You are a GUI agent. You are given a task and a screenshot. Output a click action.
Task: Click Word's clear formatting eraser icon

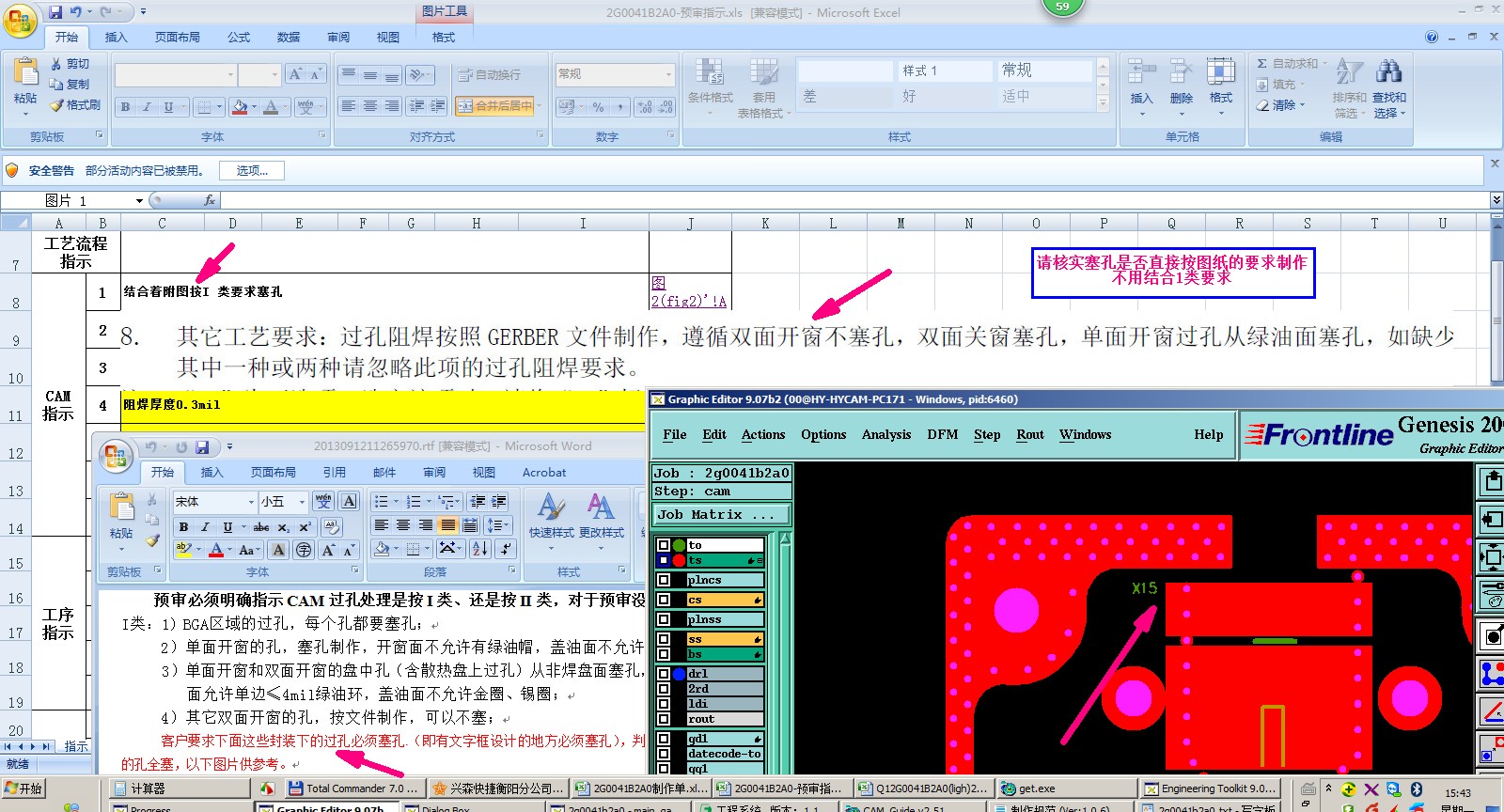(x=331, y=527)
